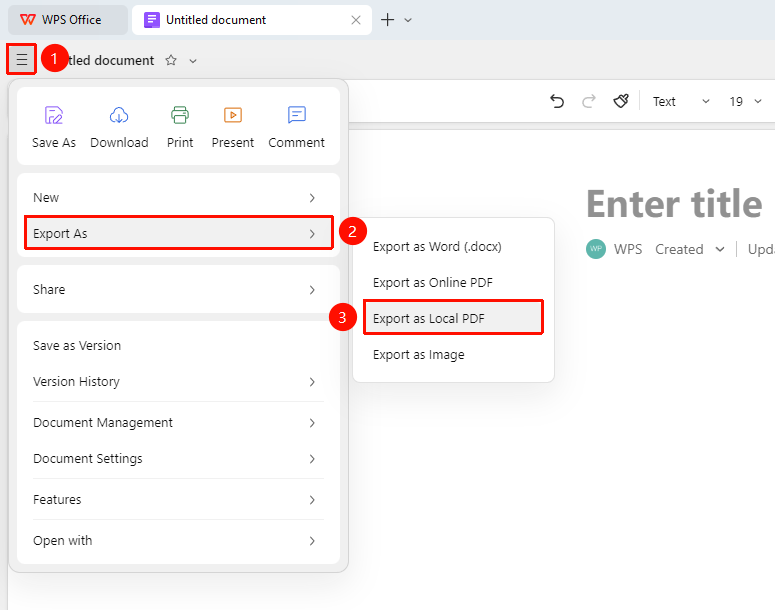Screen dimensions: 775x610
Task: Open the font size 19 dropdown
Action: coord(745,101)
